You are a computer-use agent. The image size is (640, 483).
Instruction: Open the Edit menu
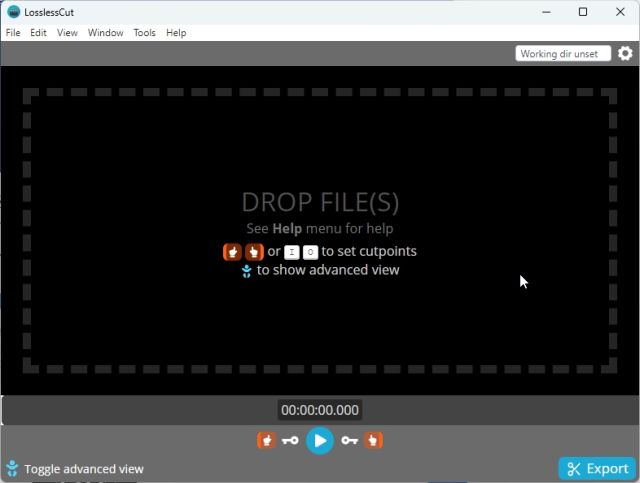point(38,33)
